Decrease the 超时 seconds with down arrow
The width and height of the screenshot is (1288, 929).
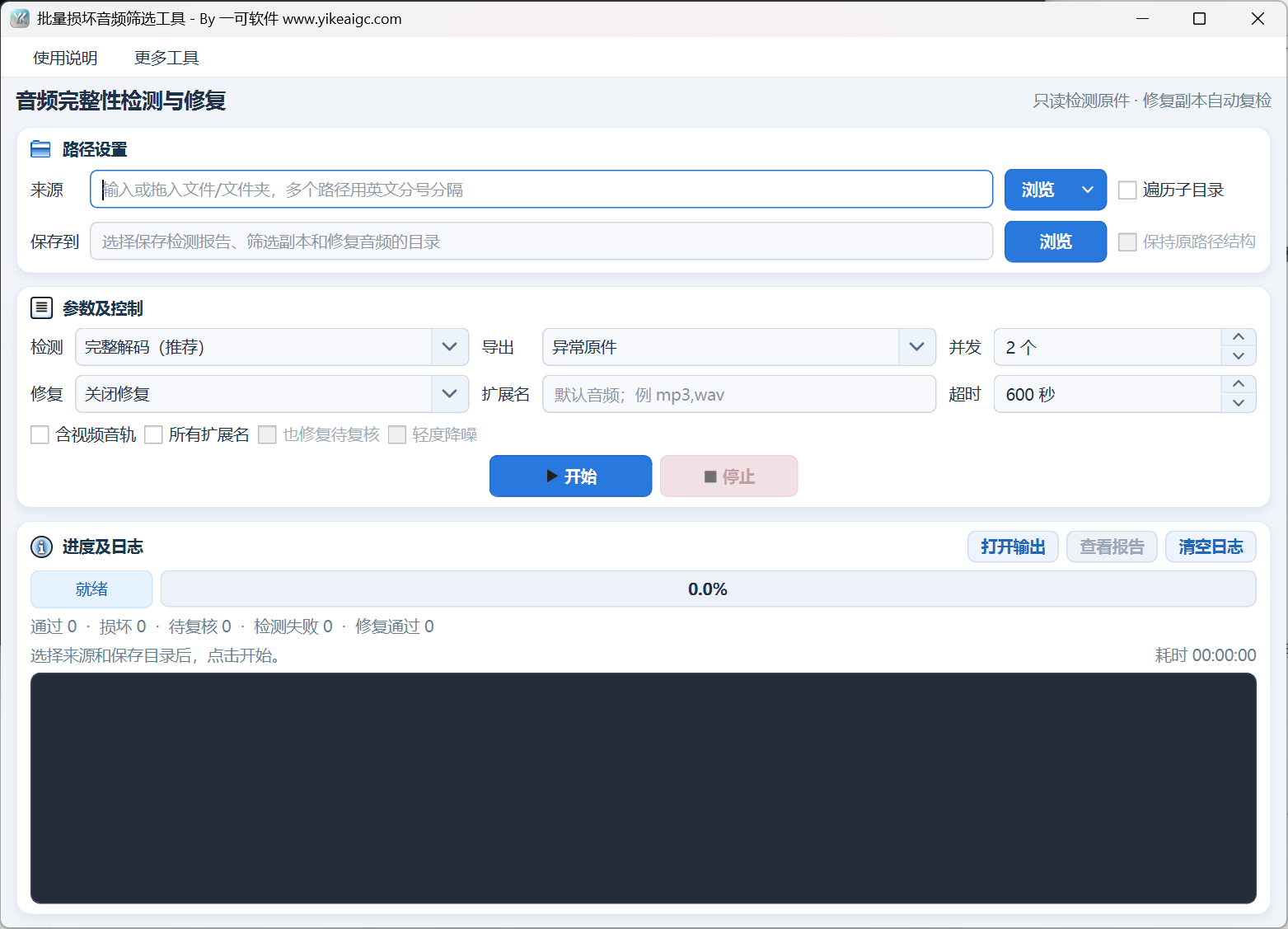coord(1239,403)
